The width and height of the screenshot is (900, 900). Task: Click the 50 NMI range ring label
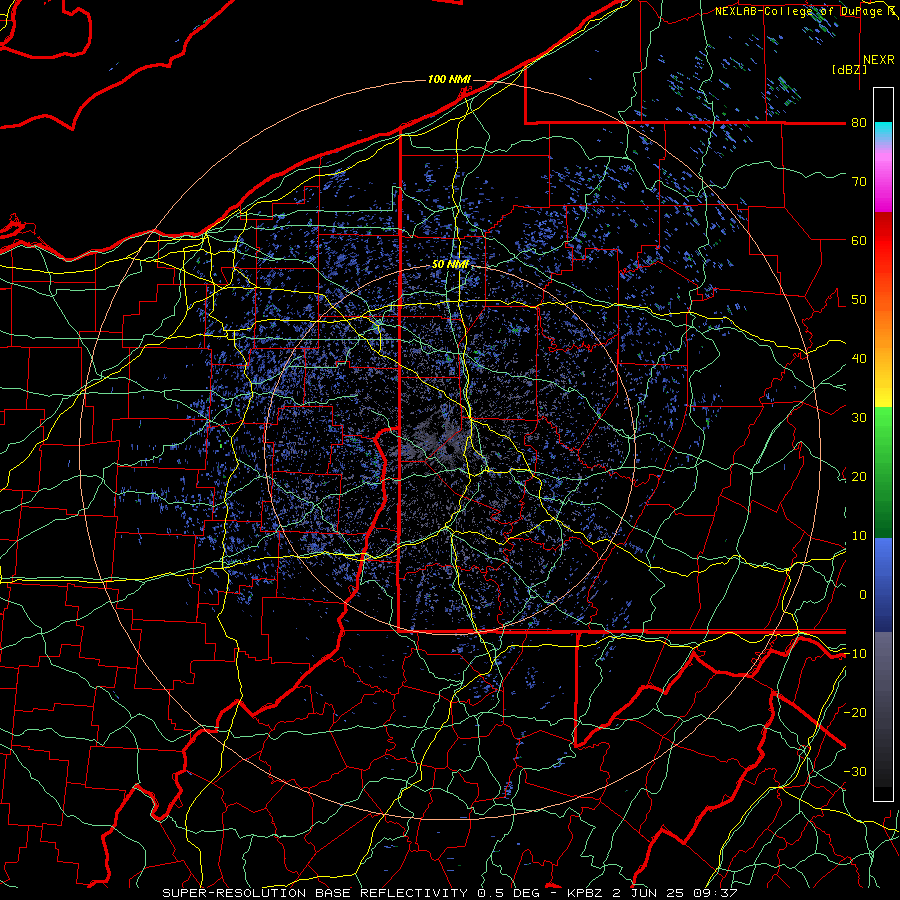(x=450, y=265)
